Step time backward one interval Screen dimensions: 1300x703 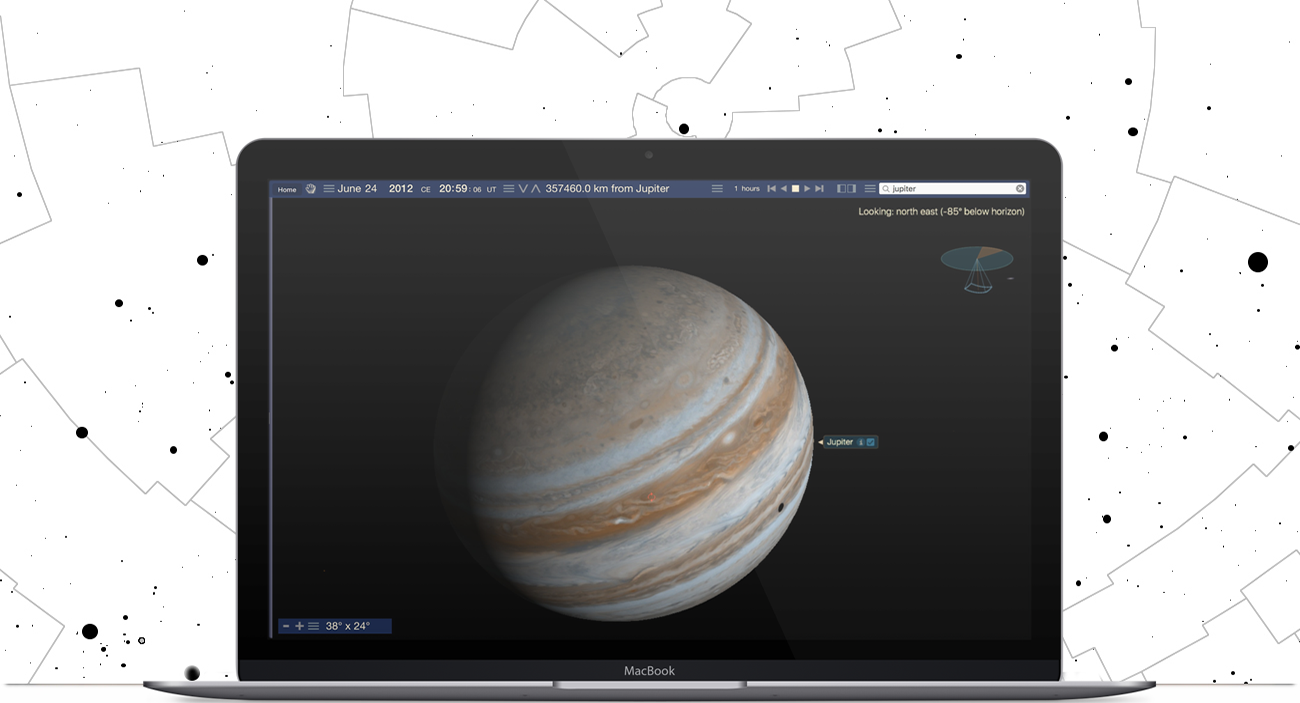click(x=771, y=188)
